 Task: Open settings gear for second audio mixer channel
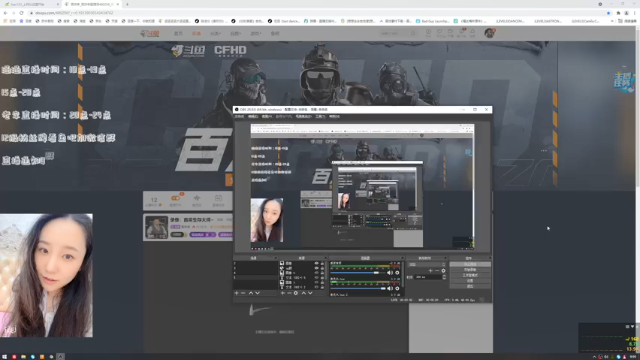pyautogui.click(x=397, y=288)
